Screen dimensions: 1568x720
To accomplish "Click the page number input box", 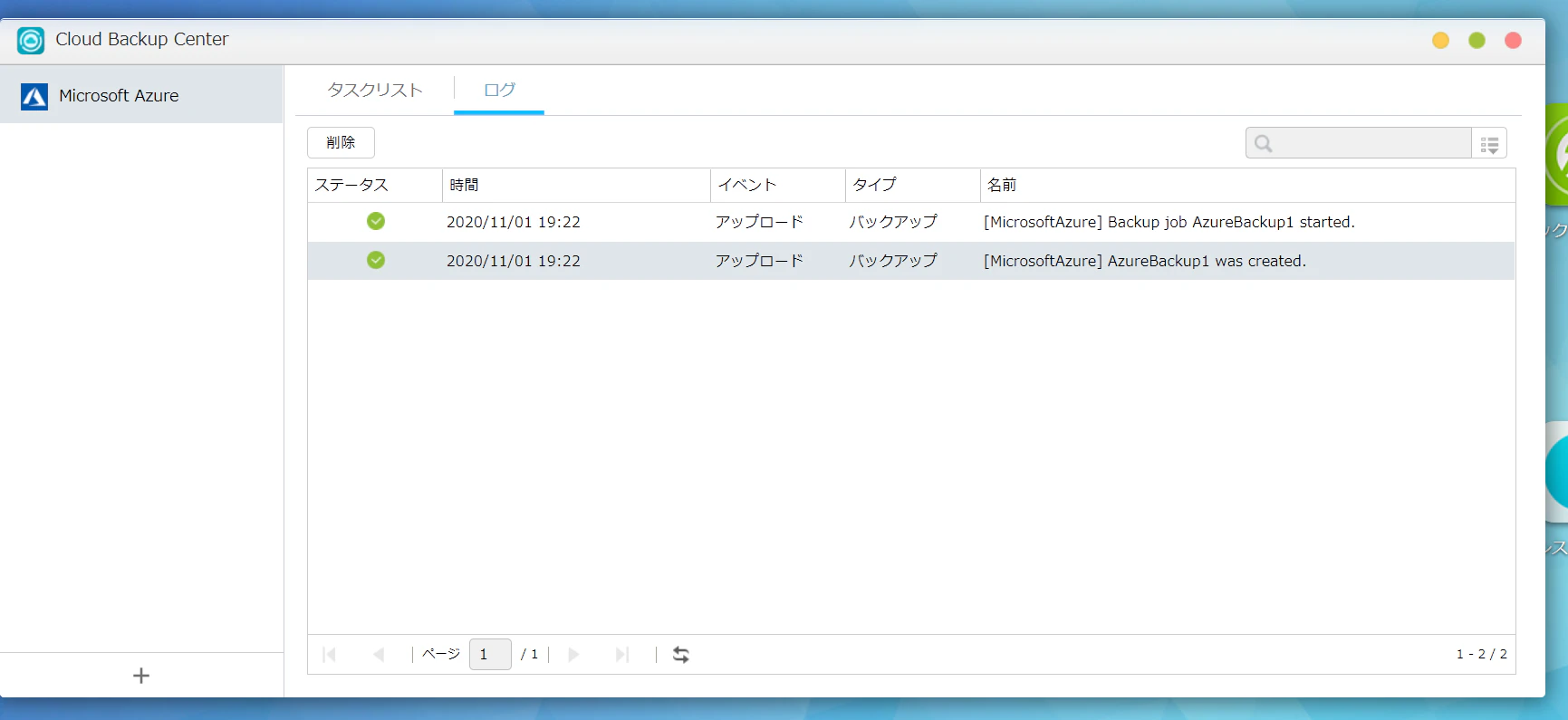I will point(490,654).
